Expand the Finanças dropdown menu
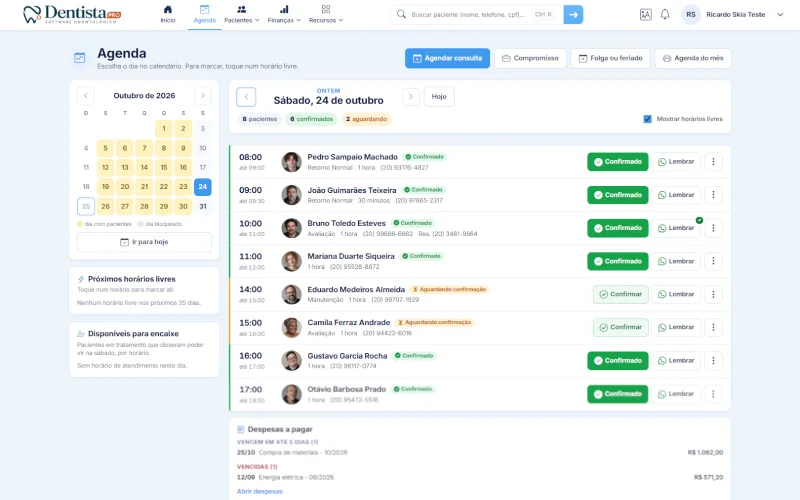This screenshot has height=500, width=800. click(284, 14)
